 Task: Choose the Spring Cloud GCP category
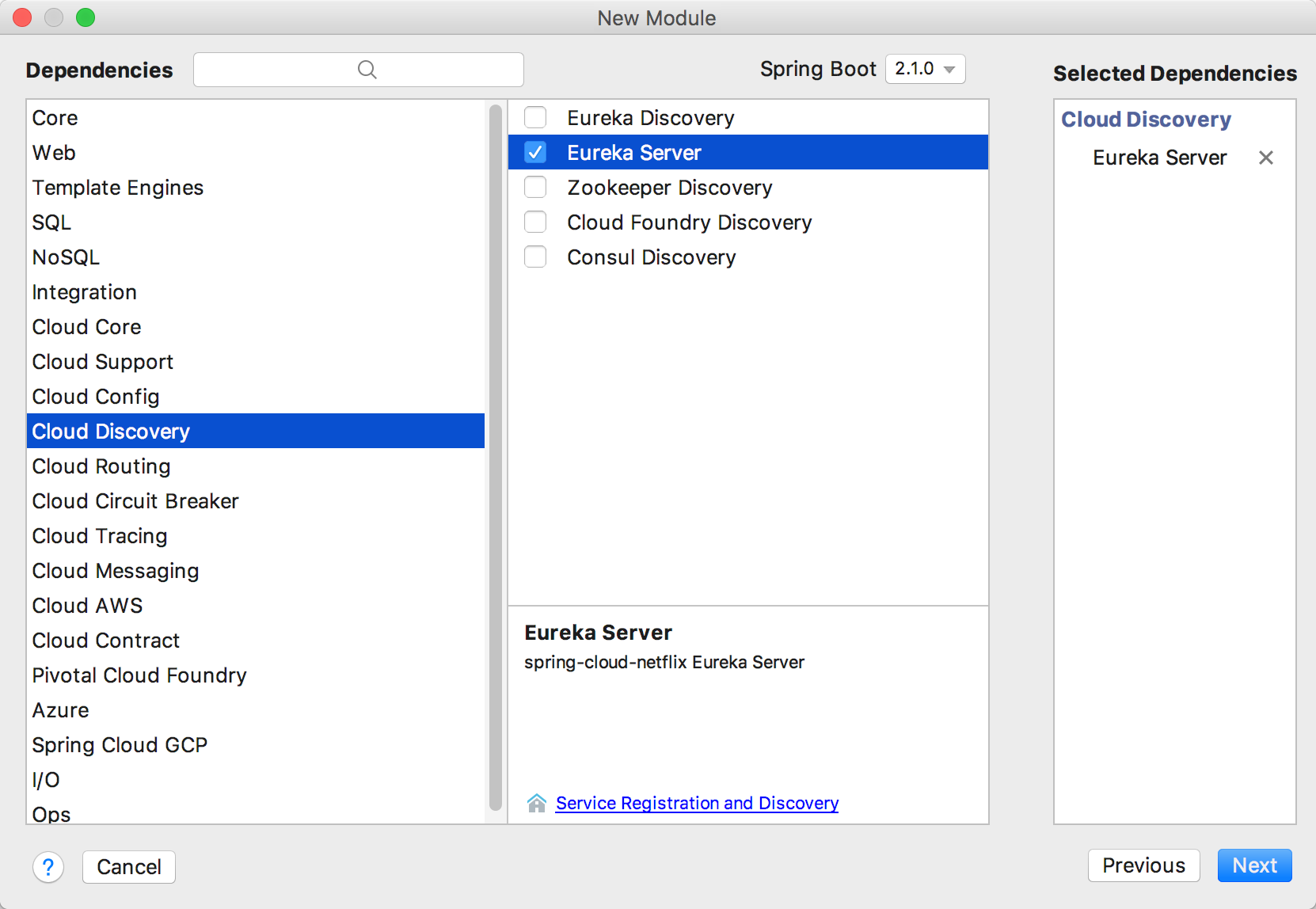(256, 745)
